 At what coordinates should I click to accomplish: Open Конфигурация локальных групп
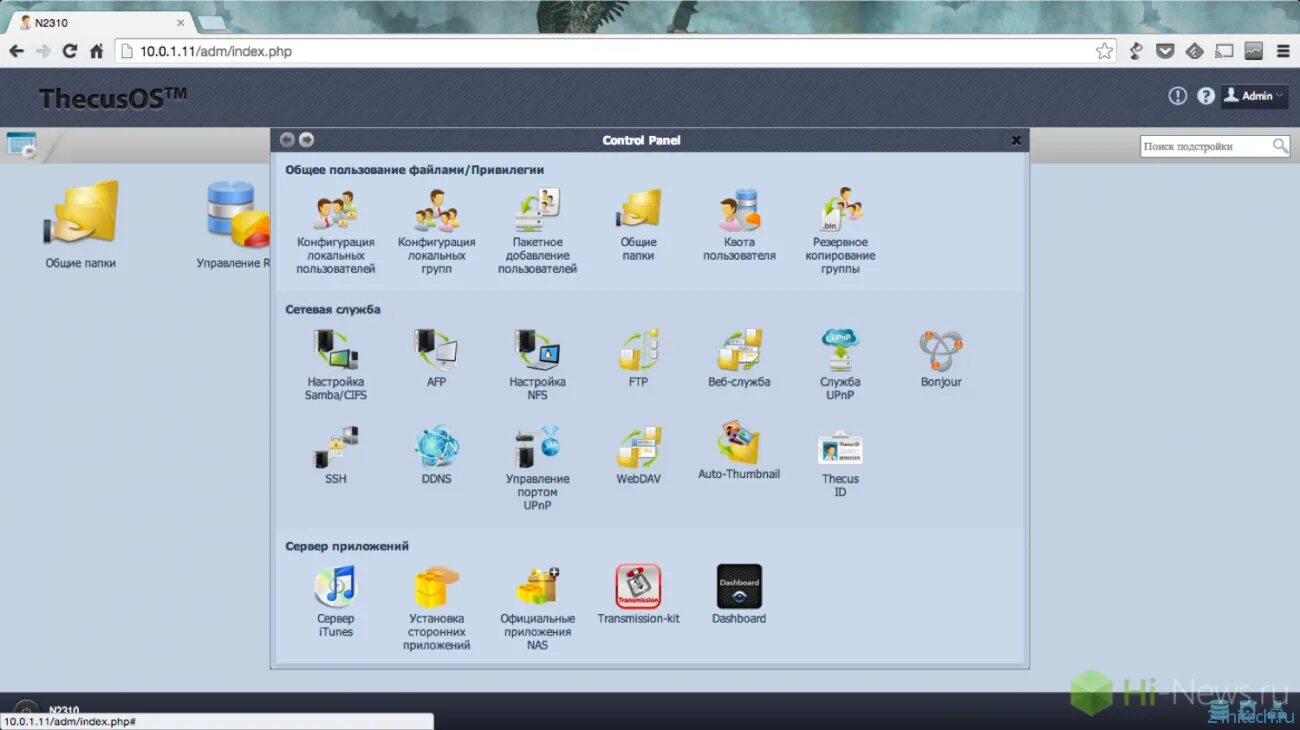437,232
